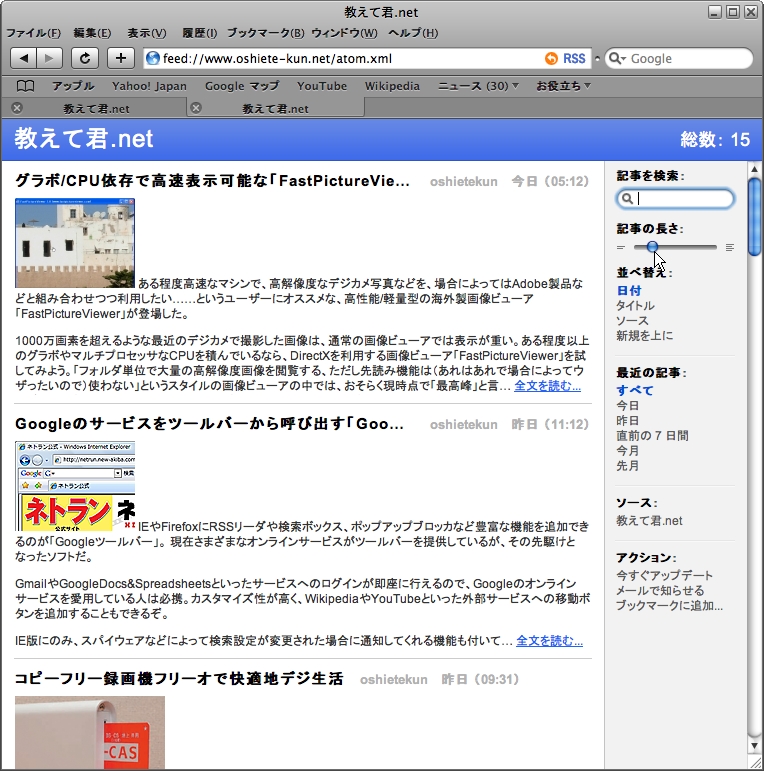Show すべて recent articles
The width and height of the screenshot is (764, 771).
635,390
